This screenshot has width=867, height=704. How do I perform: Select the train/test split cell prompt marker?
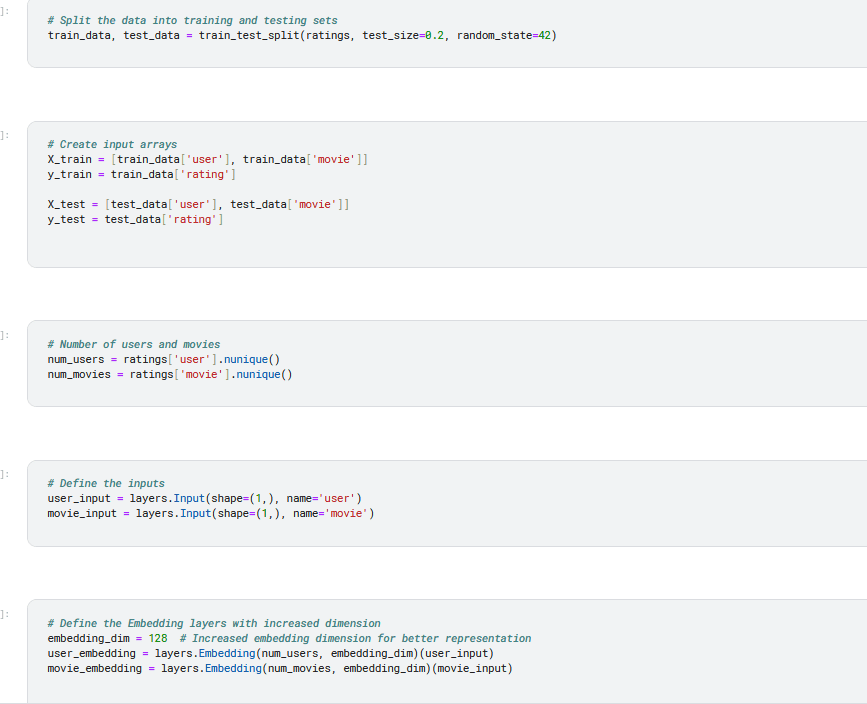click(x=4, y=11)
